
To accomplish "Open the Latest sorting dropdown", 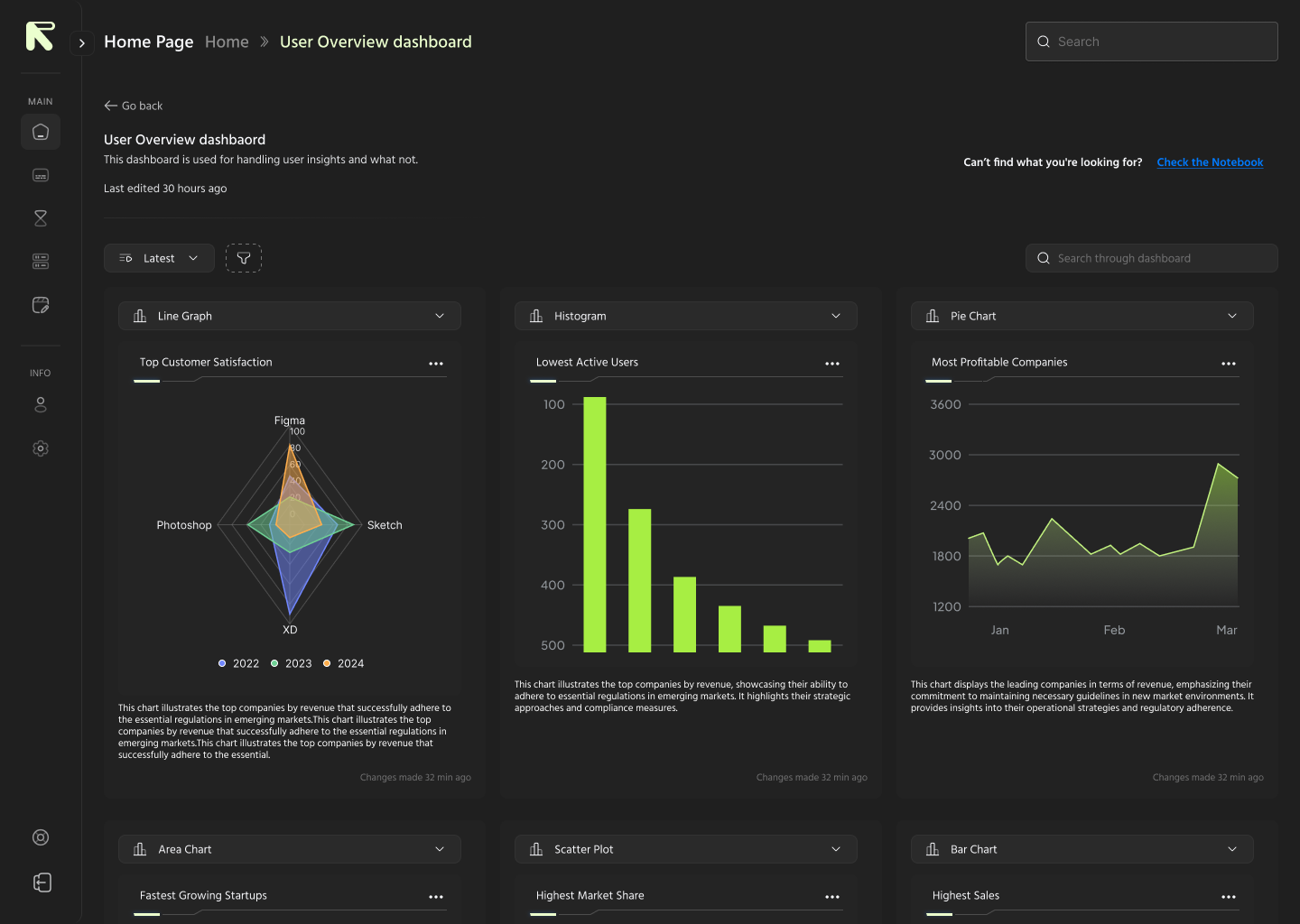I will point(159,258).
